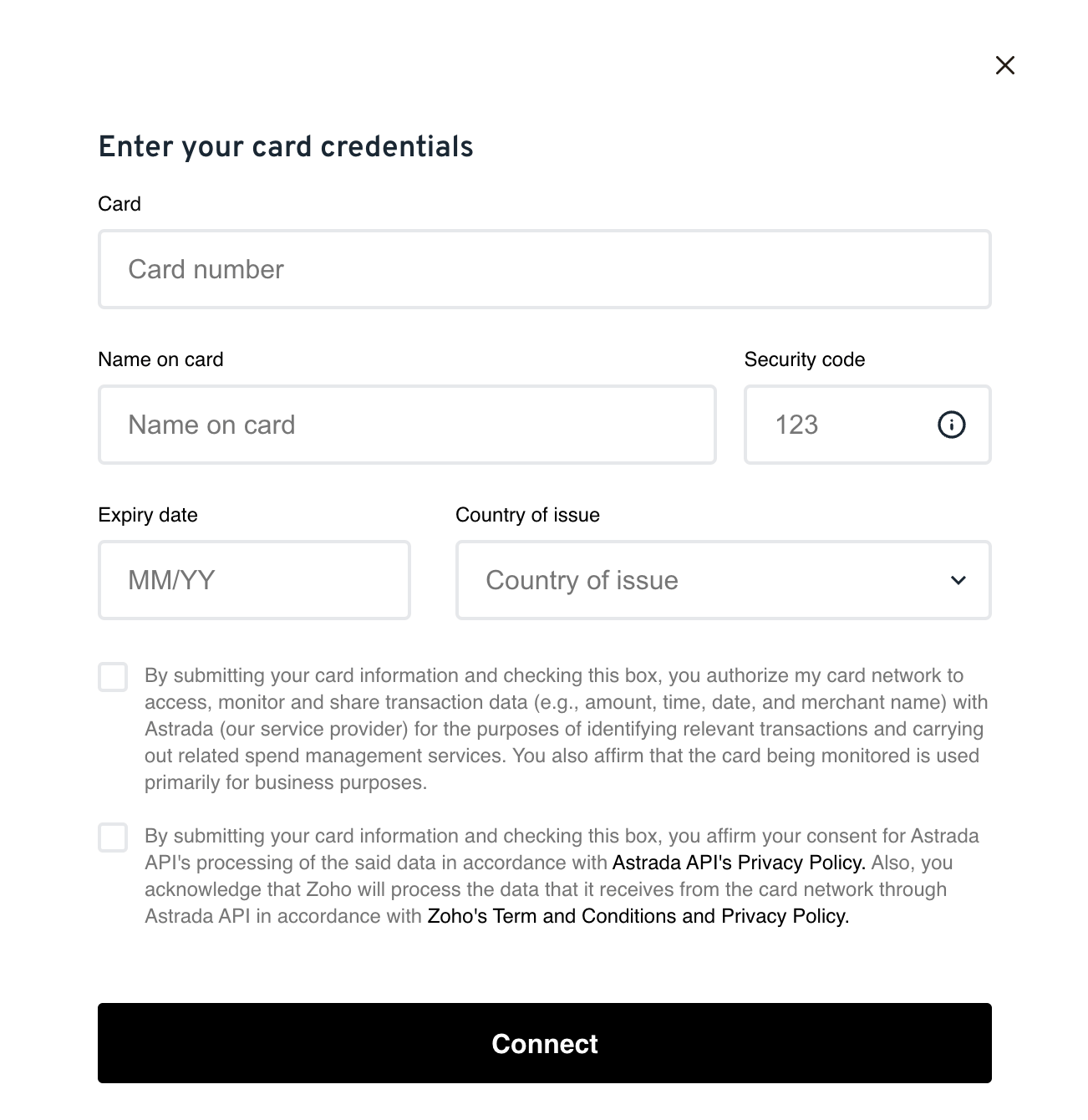
Task: Click the "Security code" label
Action: [x=804, y=359]
